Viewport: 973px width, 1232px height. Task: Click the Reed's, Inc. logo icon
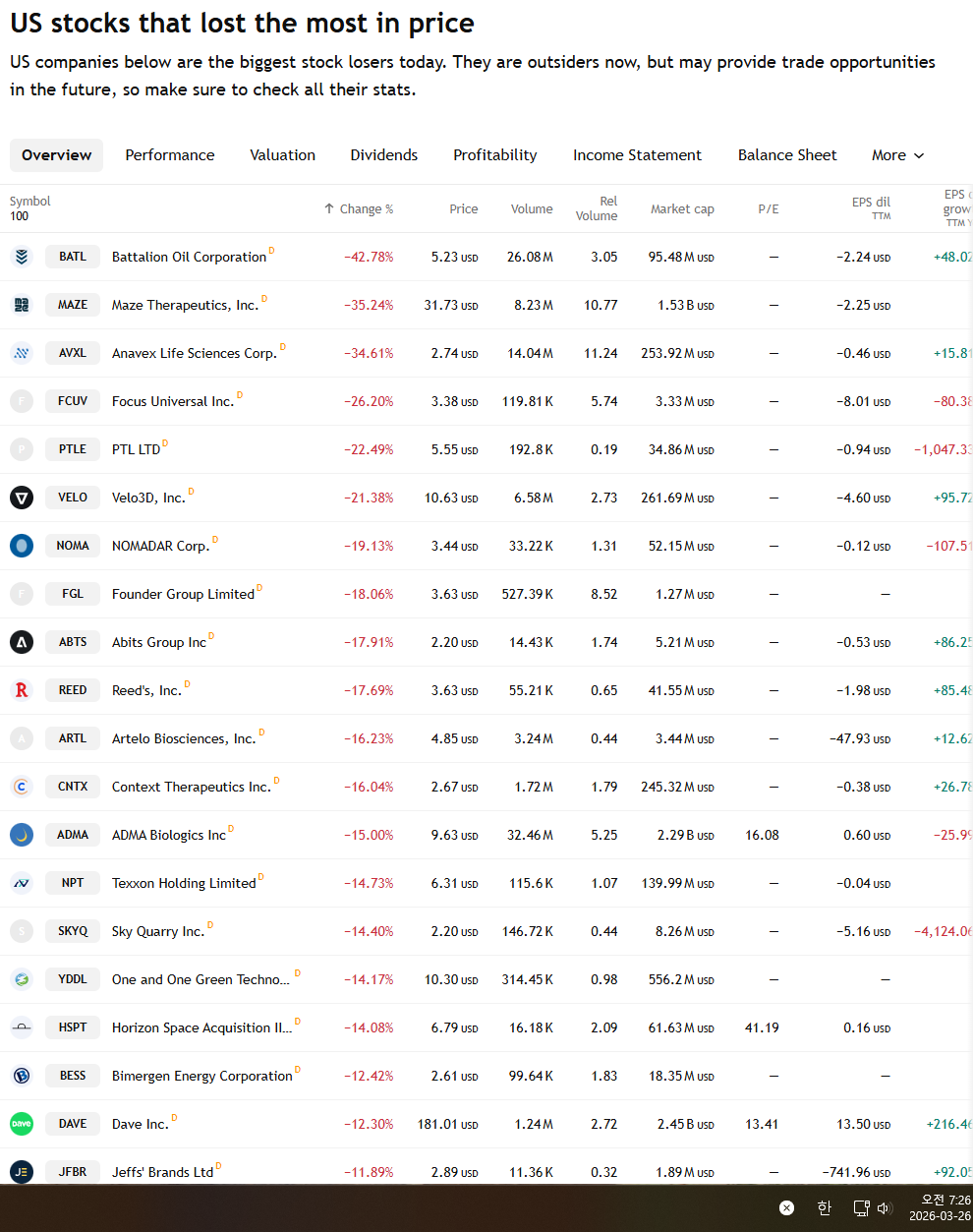(22, 690)
